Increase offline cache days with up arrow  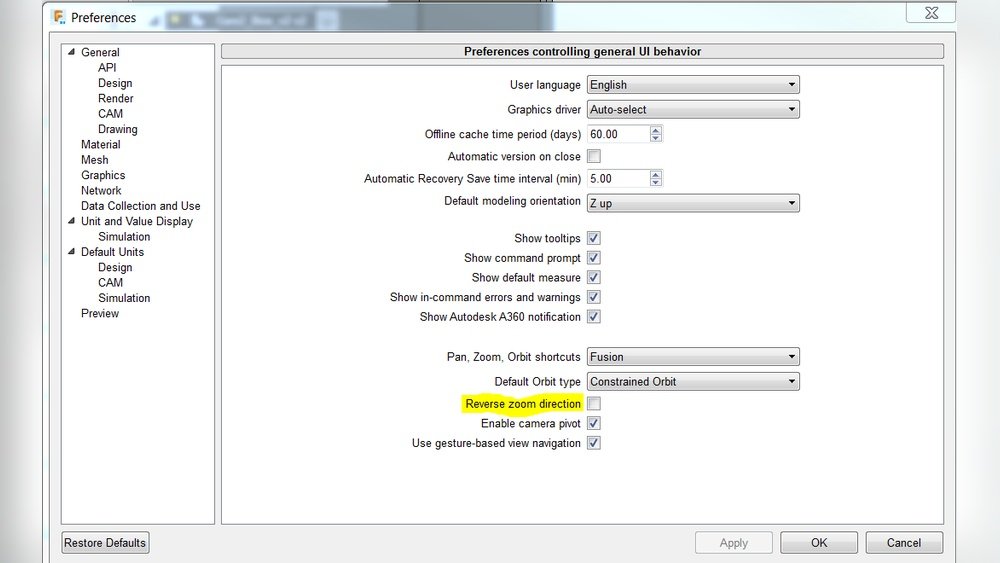pos(656,130)
